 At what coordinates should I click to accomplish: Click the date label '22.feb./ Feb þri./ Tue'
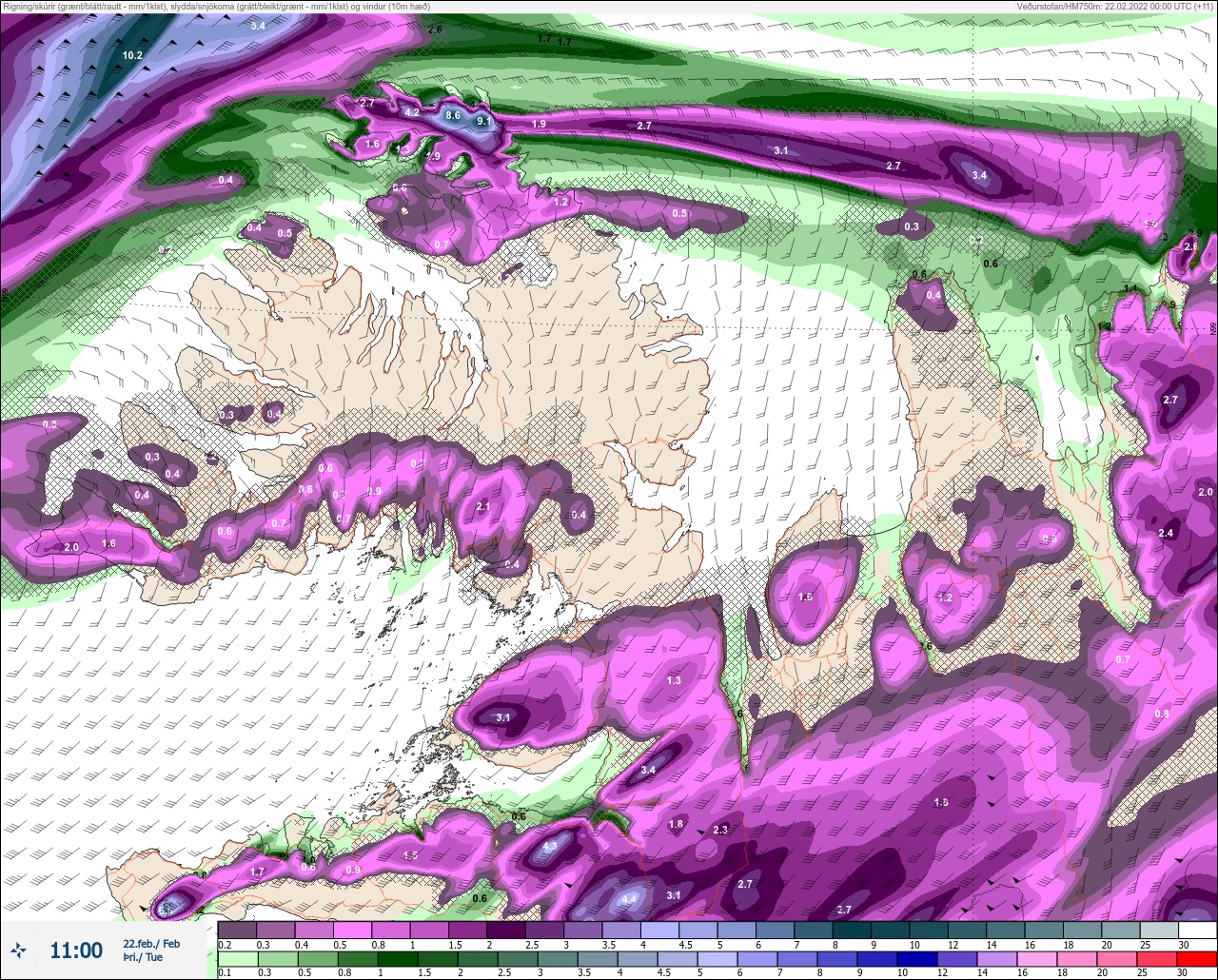pyautogui.click(x=150, y=950)
